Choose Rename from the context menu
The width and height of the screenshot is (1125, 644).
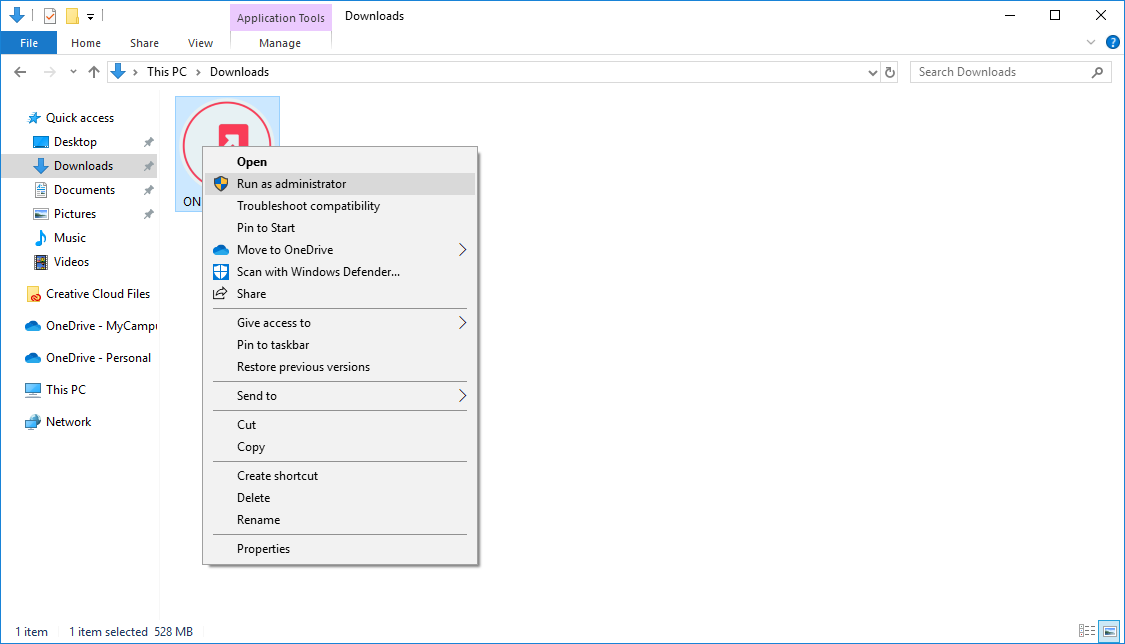click(x=340, y=520)
